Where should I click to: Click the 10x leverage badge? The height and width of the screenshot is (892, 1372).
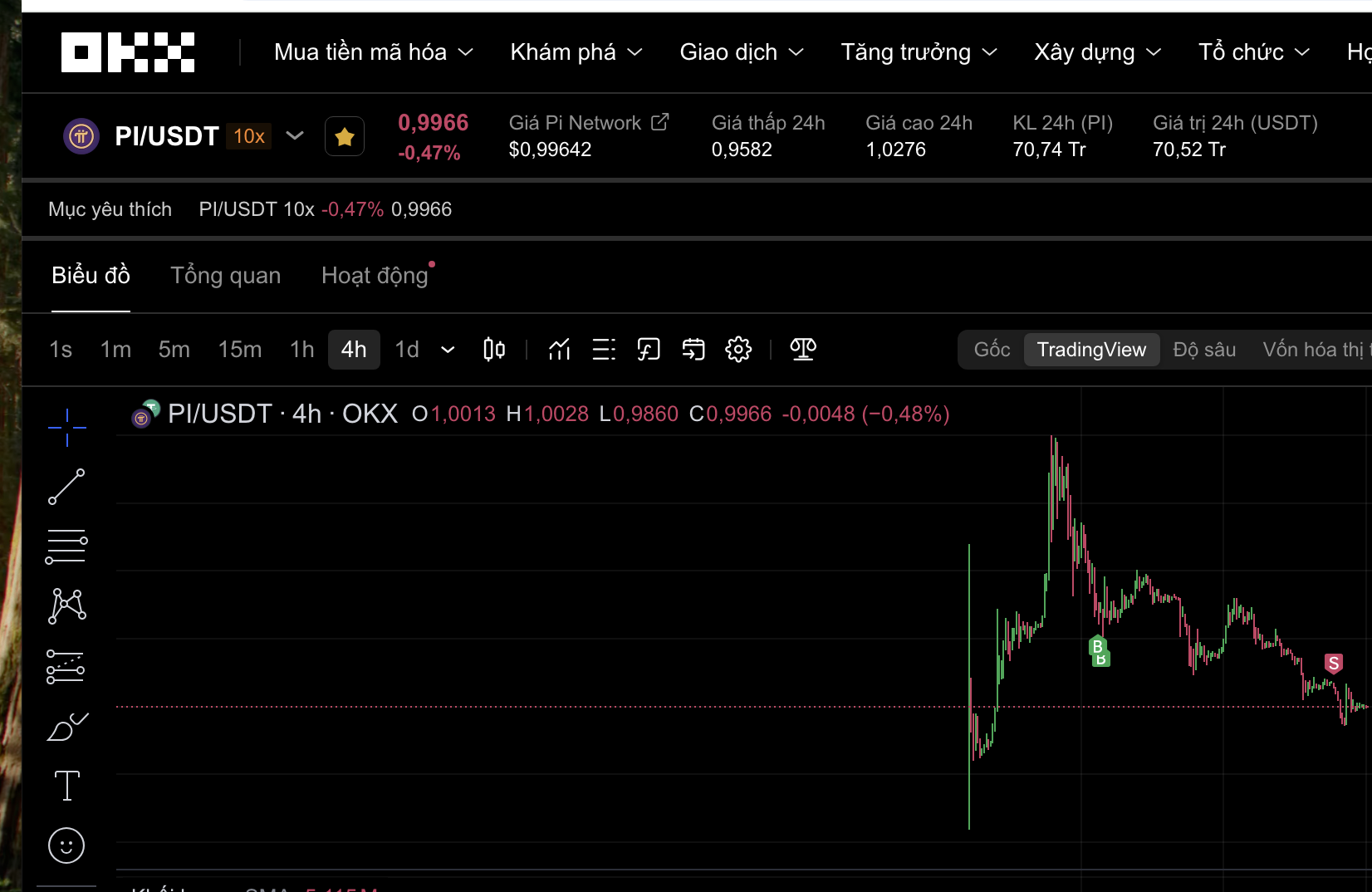pyautogui.click(x=249, y=136)
